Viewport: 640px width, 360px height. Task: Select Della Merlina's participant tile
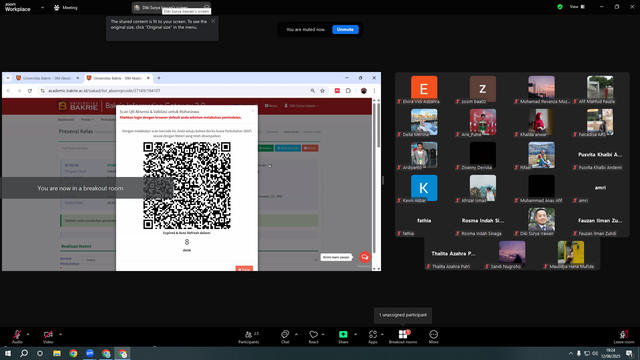(x=424, y=122)
